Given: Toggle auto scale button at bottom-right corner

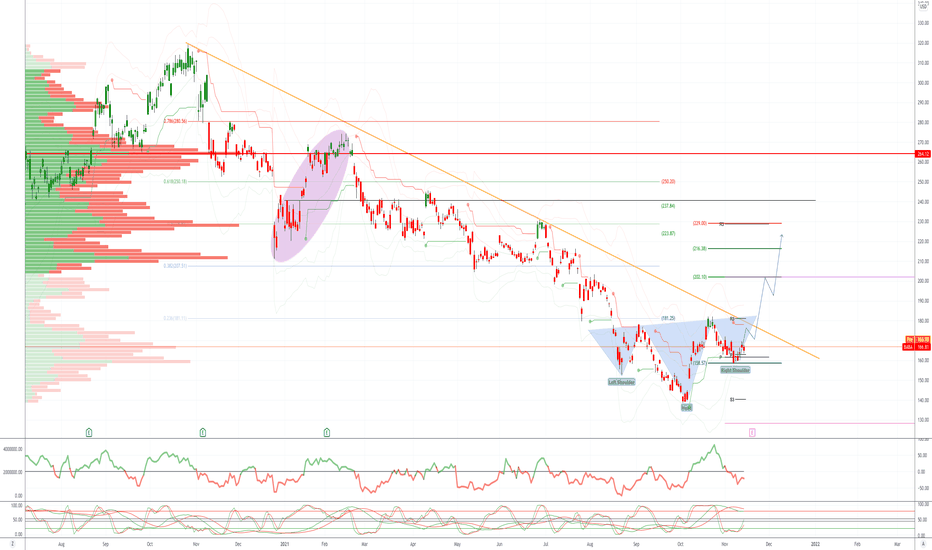Looking at the screenshot, I should click(x=923, y=543).
